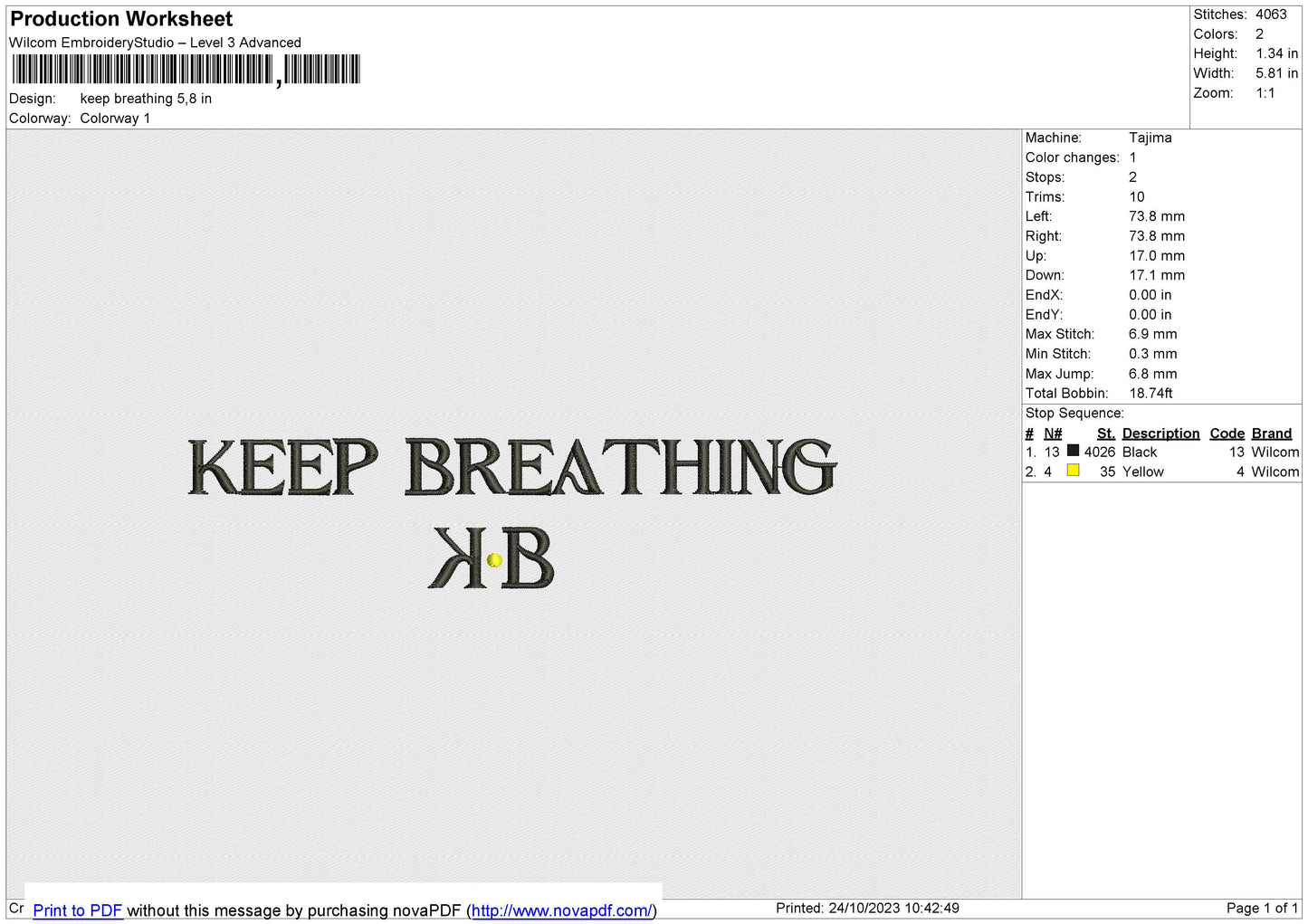
Task: Click the 'Black' description in stop sequence
Action: click(1140, 452)
